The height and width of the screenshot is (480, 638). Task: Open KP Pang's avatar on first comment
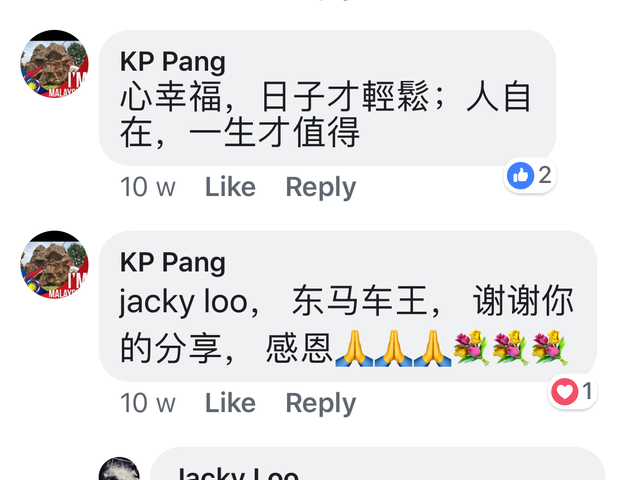55,64
